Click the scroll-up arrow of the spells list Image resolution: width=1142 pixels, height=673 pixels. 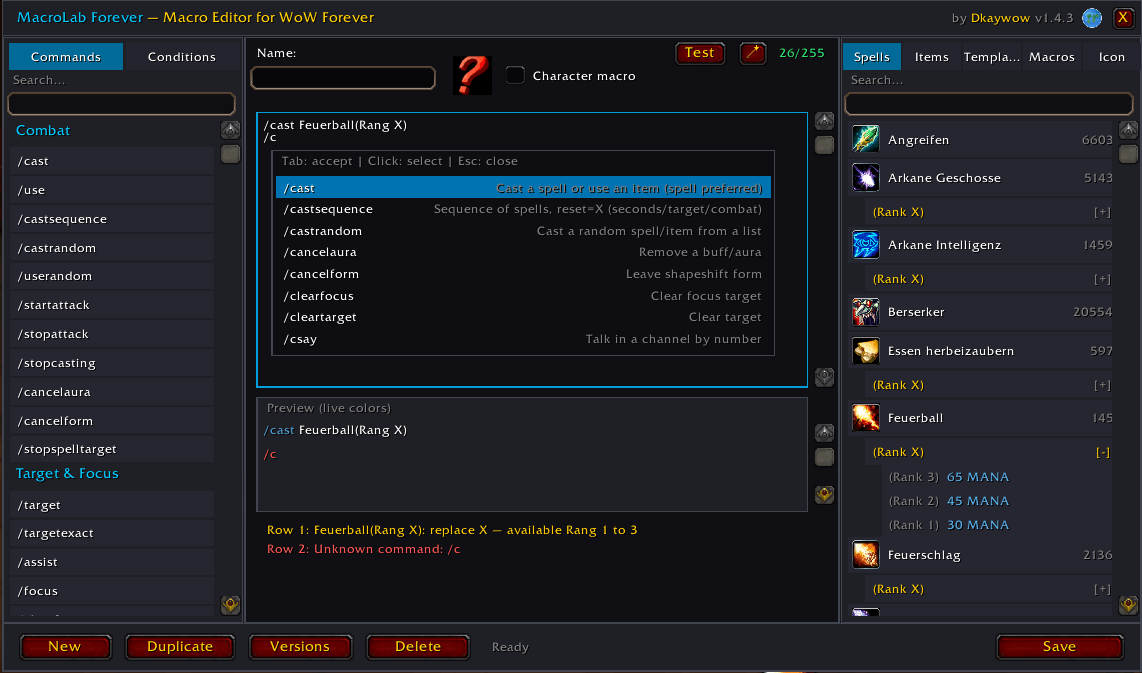[x=1128, y=130]
